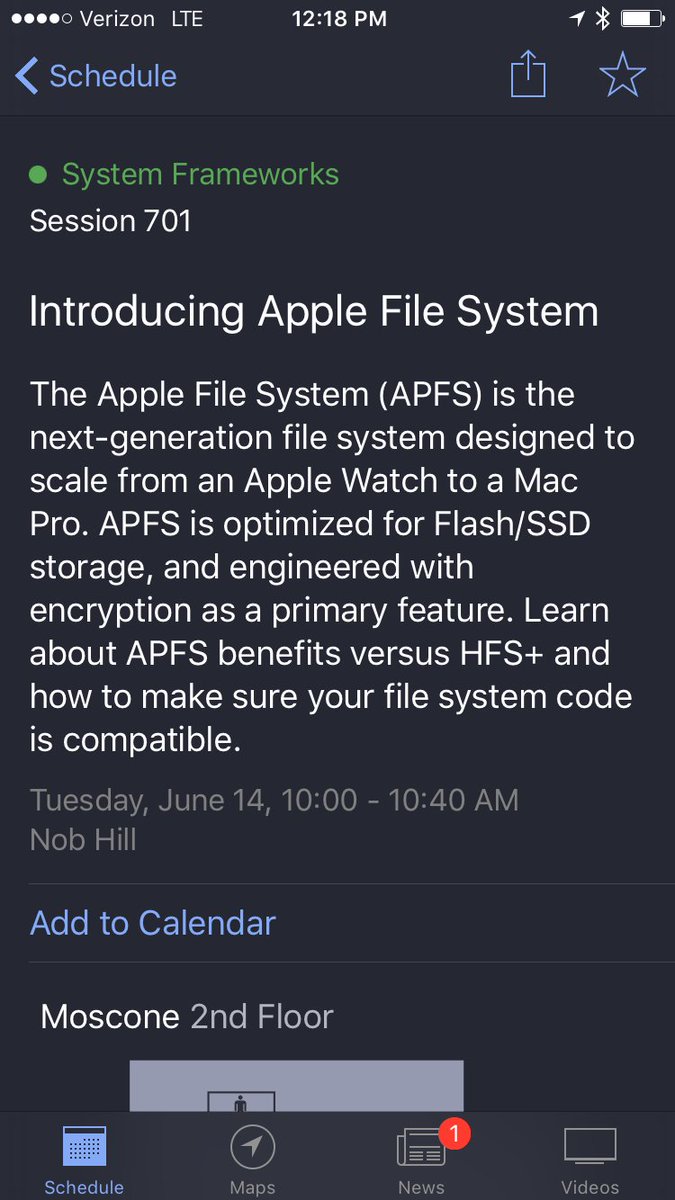The image size is (675, 1200).
Task: Tap the back chevron arrow
Action: (x=27, y=76)
